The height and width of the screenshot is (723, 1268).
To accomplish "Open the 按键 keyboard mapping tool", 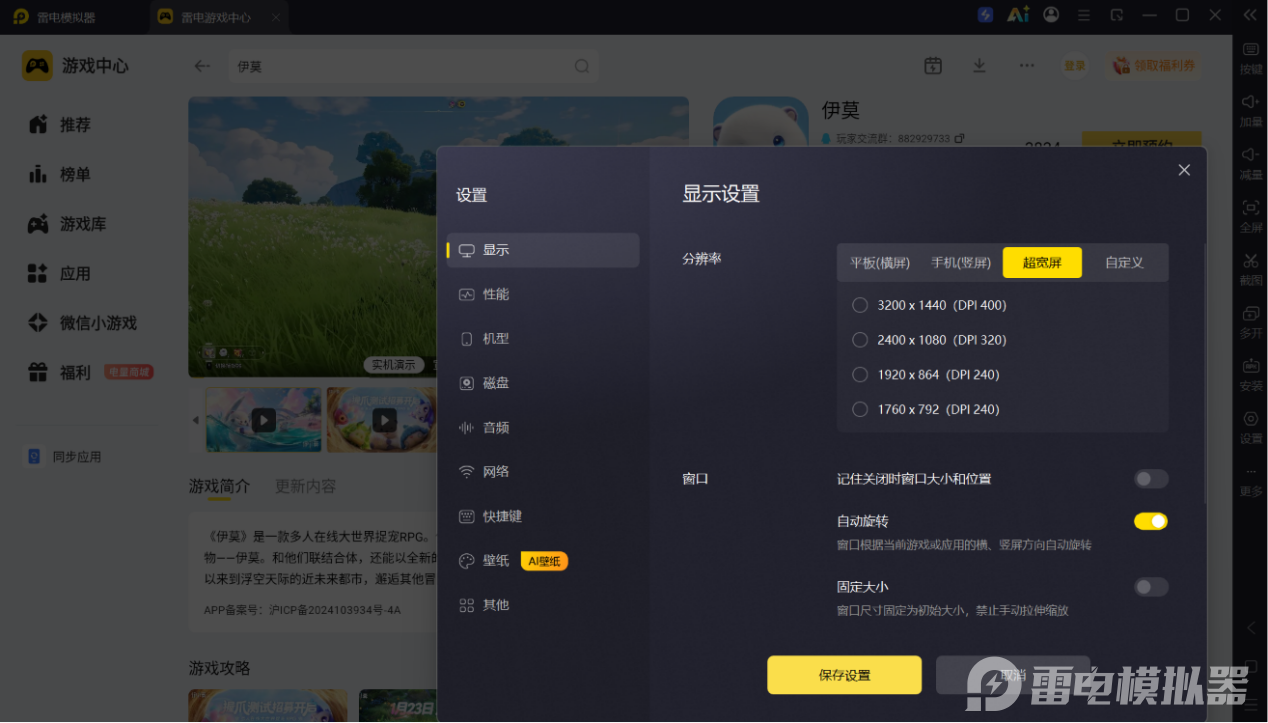I will (x=1250, y=58).
